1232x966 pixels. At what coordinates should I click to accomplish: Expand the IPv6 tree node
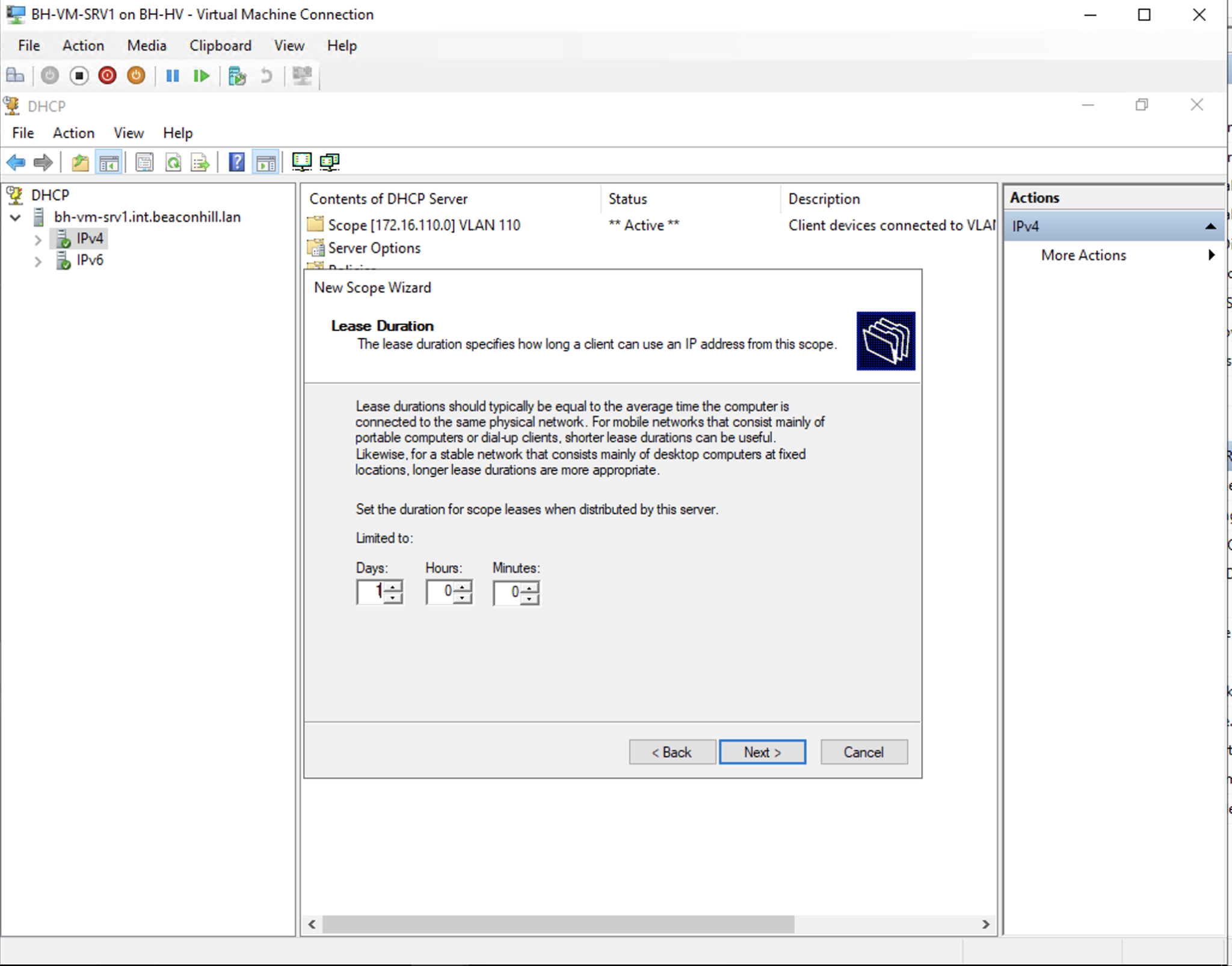(38, 261)
